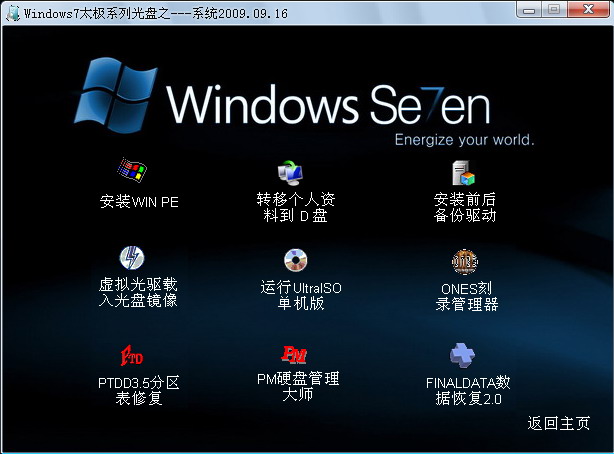
Task: Click the ONES burner round icon
Action: pos(465,261)
